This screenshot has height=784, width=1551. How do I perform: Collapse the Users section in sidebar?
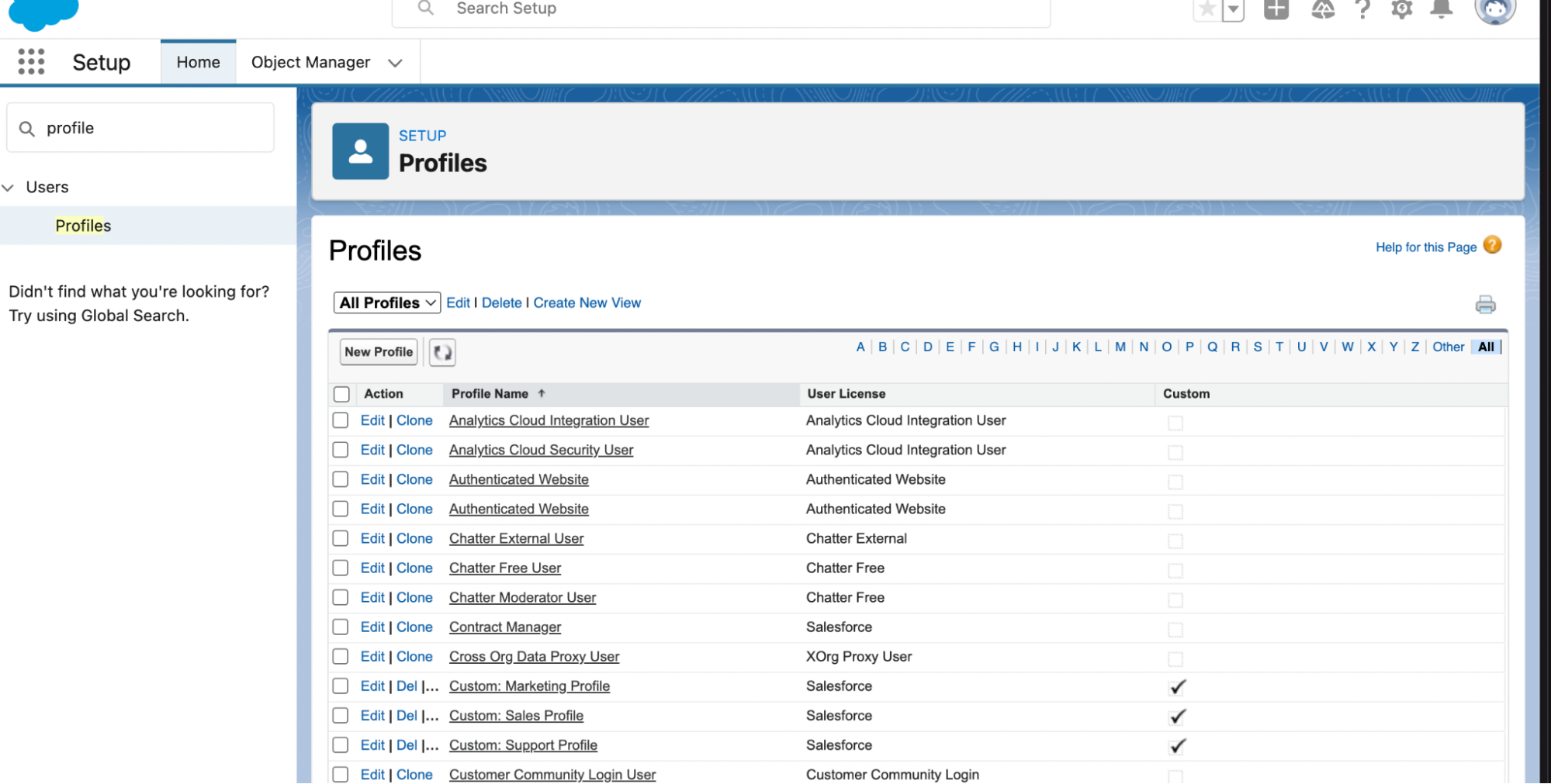click(9, 188)
